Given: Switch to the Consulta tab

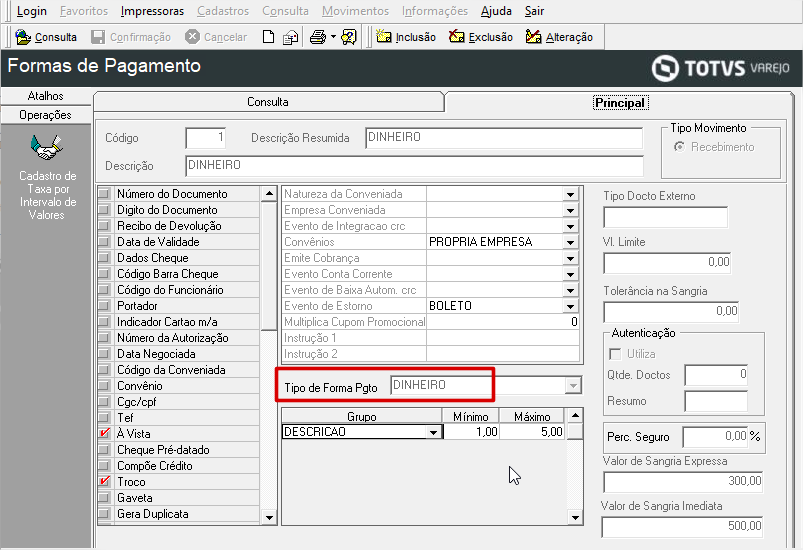Looking at the screenshot, I should pyautogui.click(x=268, y=102).
